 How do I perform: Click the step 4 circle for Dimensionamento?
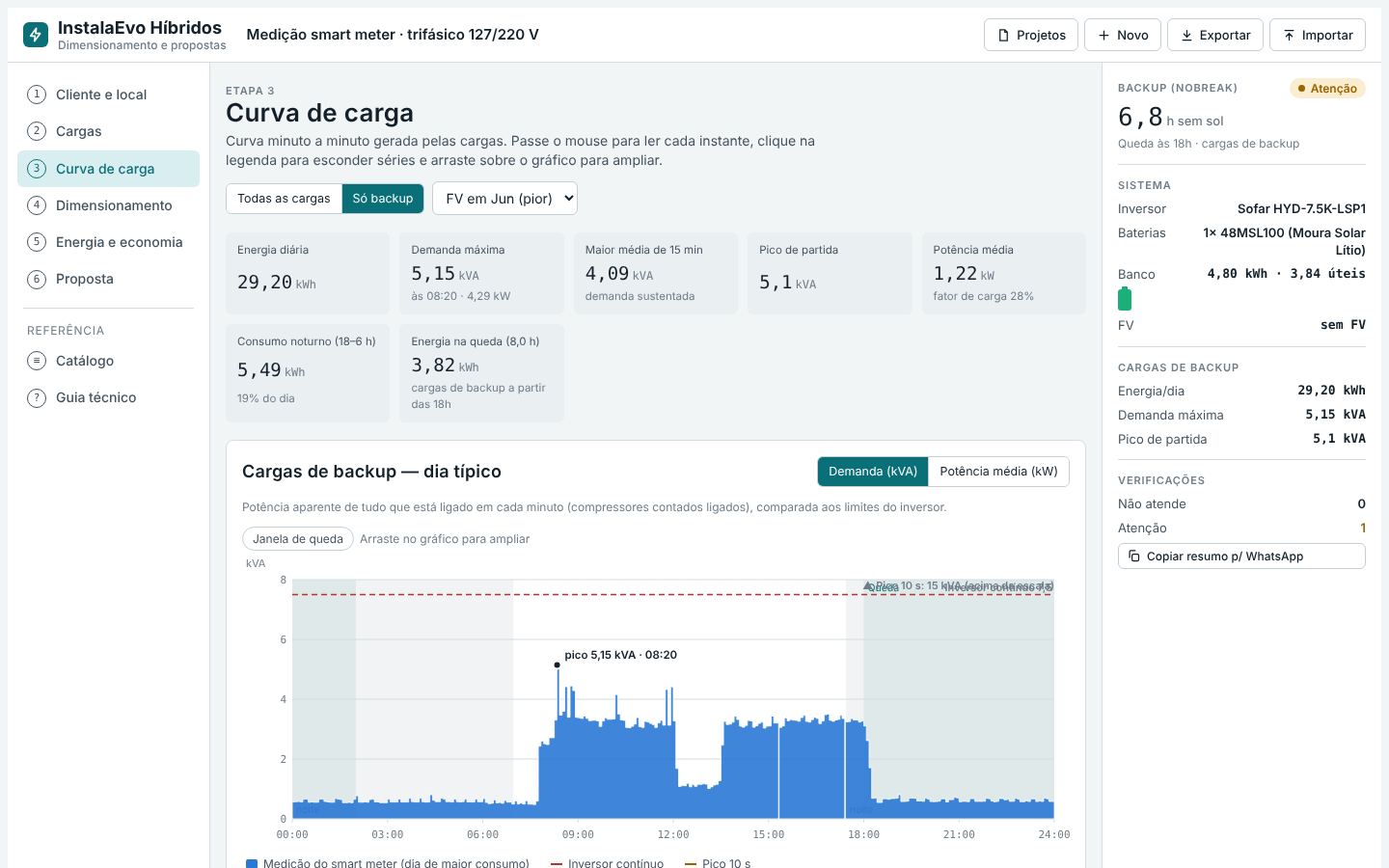[37, 205]
